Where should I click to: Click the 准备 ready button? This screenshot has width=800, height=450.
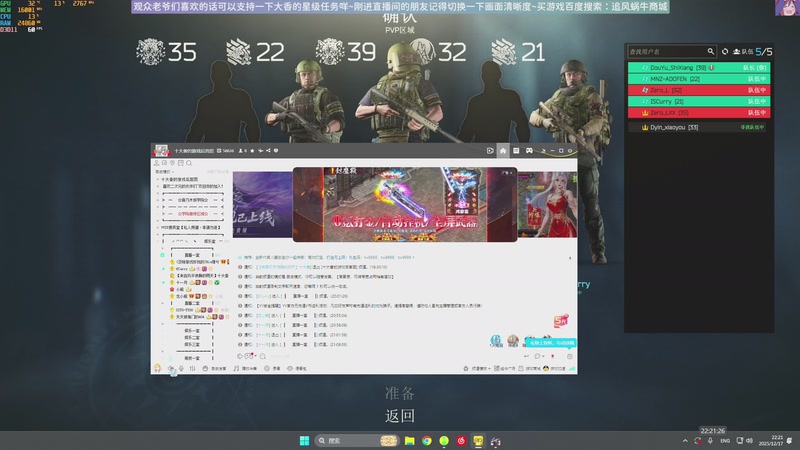click(399, 393)
